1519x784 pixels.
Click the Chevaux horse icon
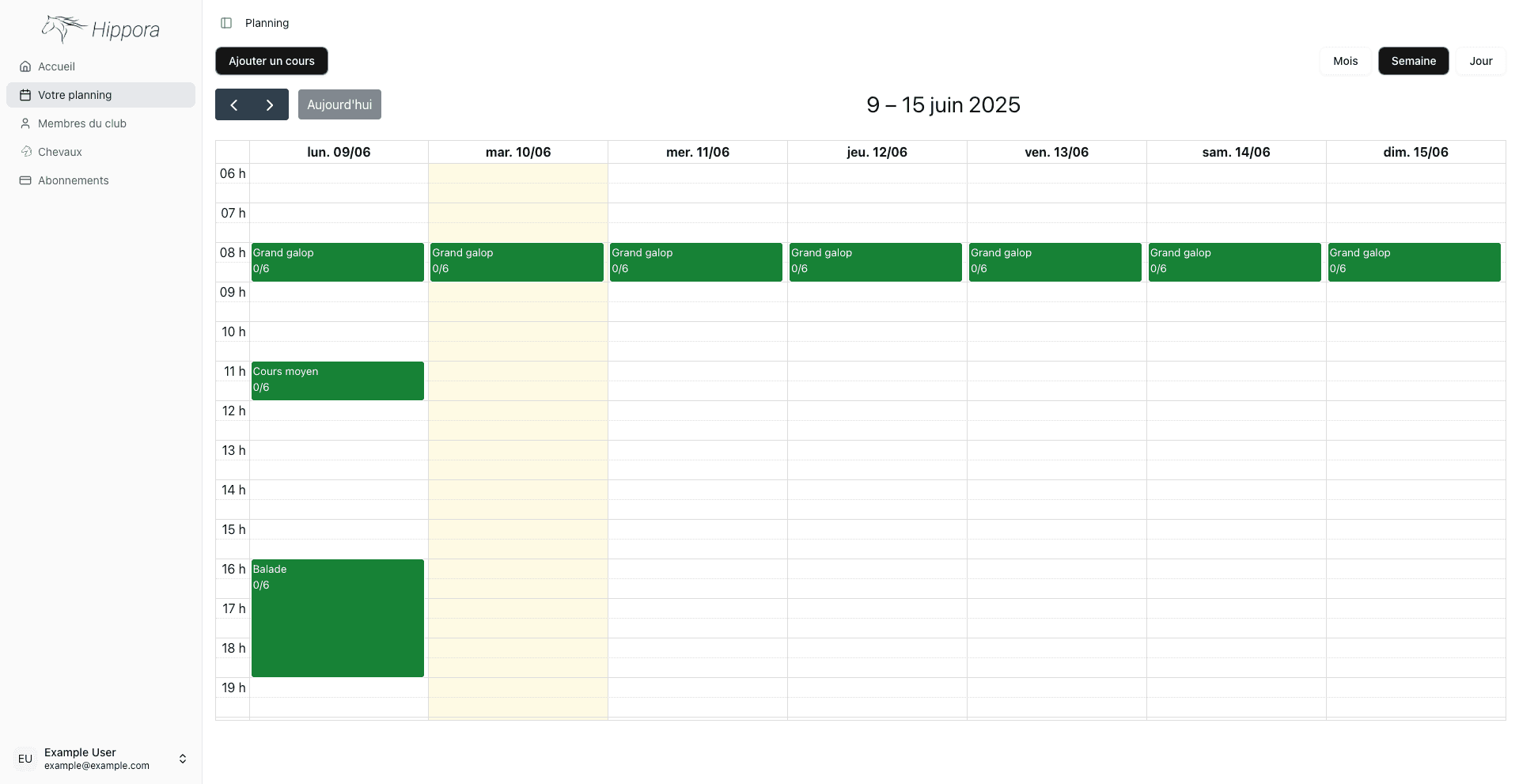coord(25,152)
